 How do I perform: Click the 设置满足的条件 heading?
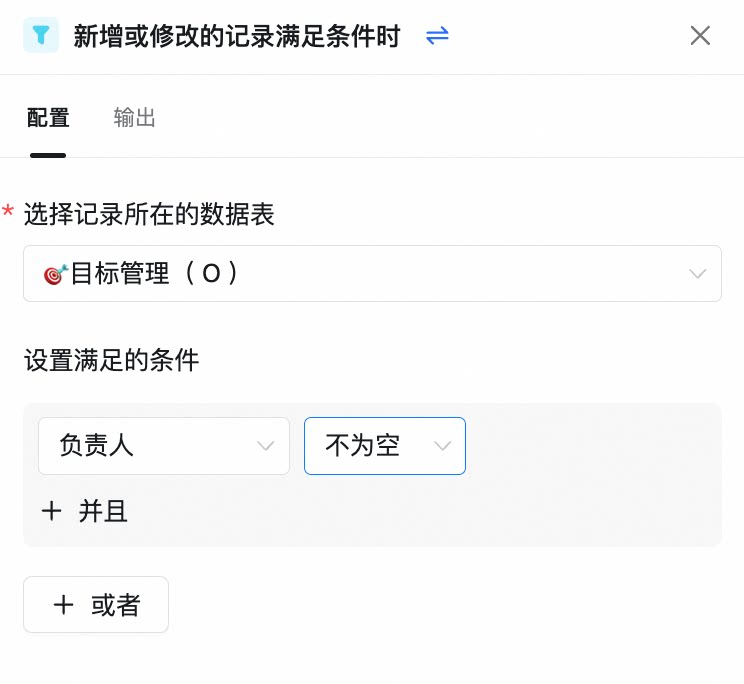click(112, 360)
